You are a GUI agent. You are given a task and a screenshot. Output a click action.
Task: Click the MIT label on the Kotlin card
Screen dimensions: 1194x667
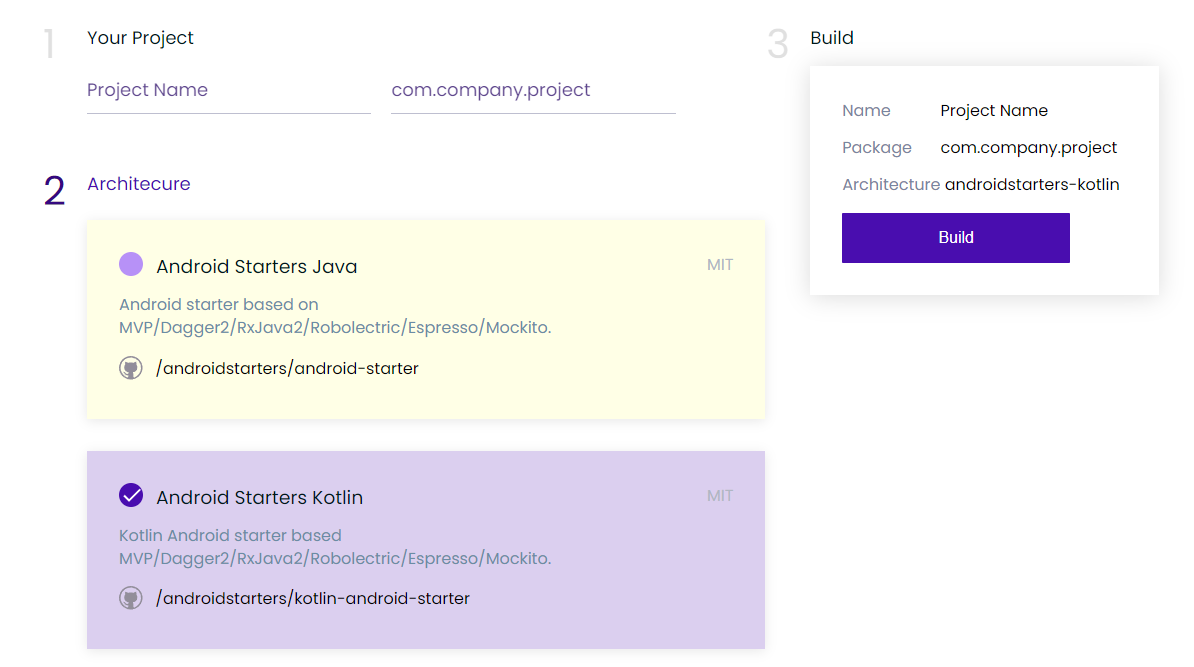(x=720, y=495)
